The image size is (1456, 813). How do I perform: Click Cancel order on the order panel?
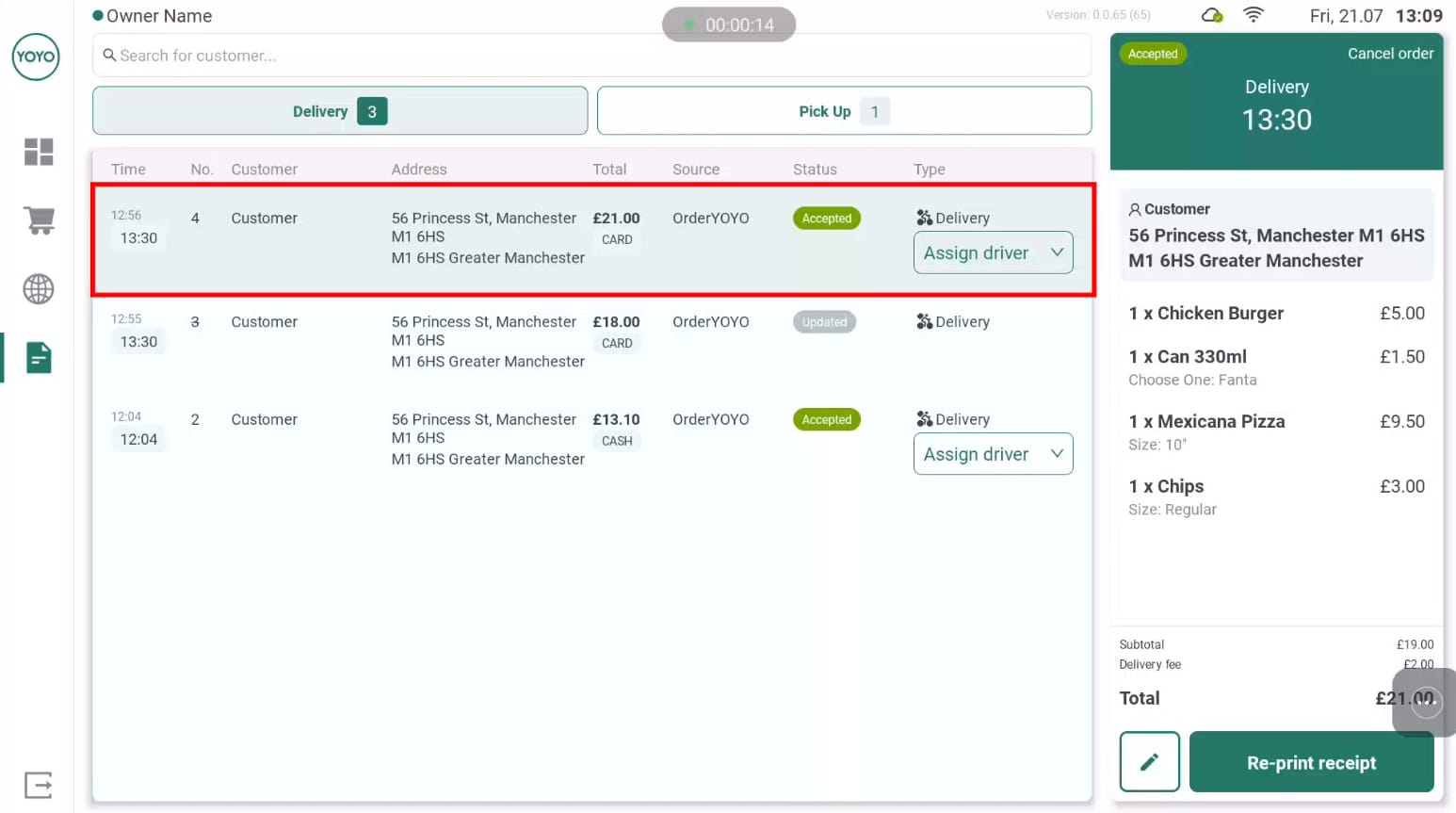point(1390,54)
